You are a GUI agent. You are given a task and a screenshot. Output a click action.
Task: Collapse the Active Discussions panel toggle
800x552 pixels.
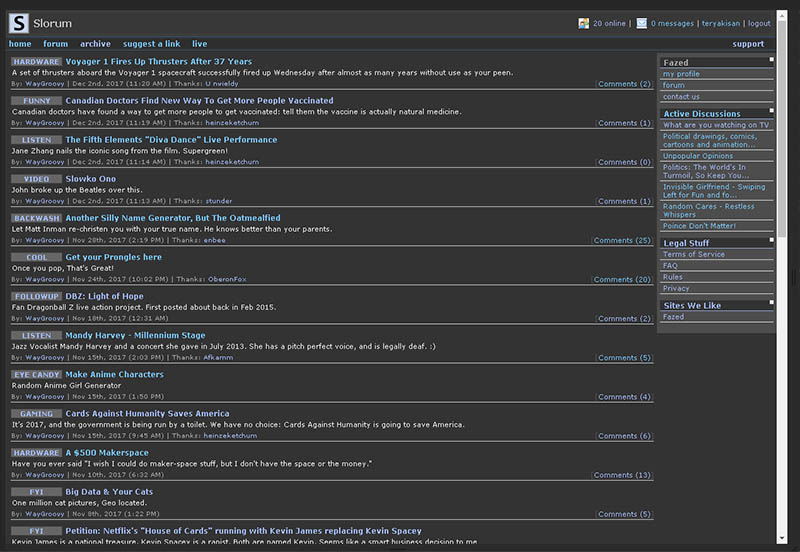coord(771,111)
